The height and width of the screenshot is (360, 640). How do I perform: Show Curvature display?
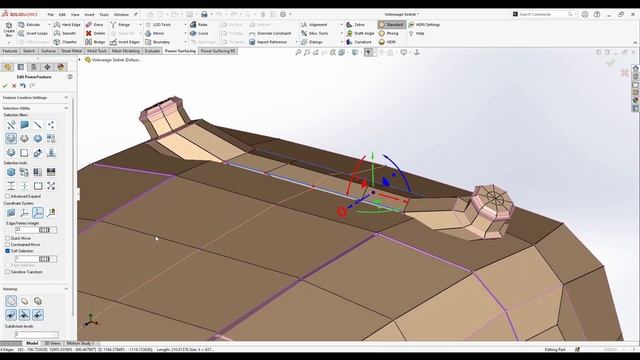359,42
